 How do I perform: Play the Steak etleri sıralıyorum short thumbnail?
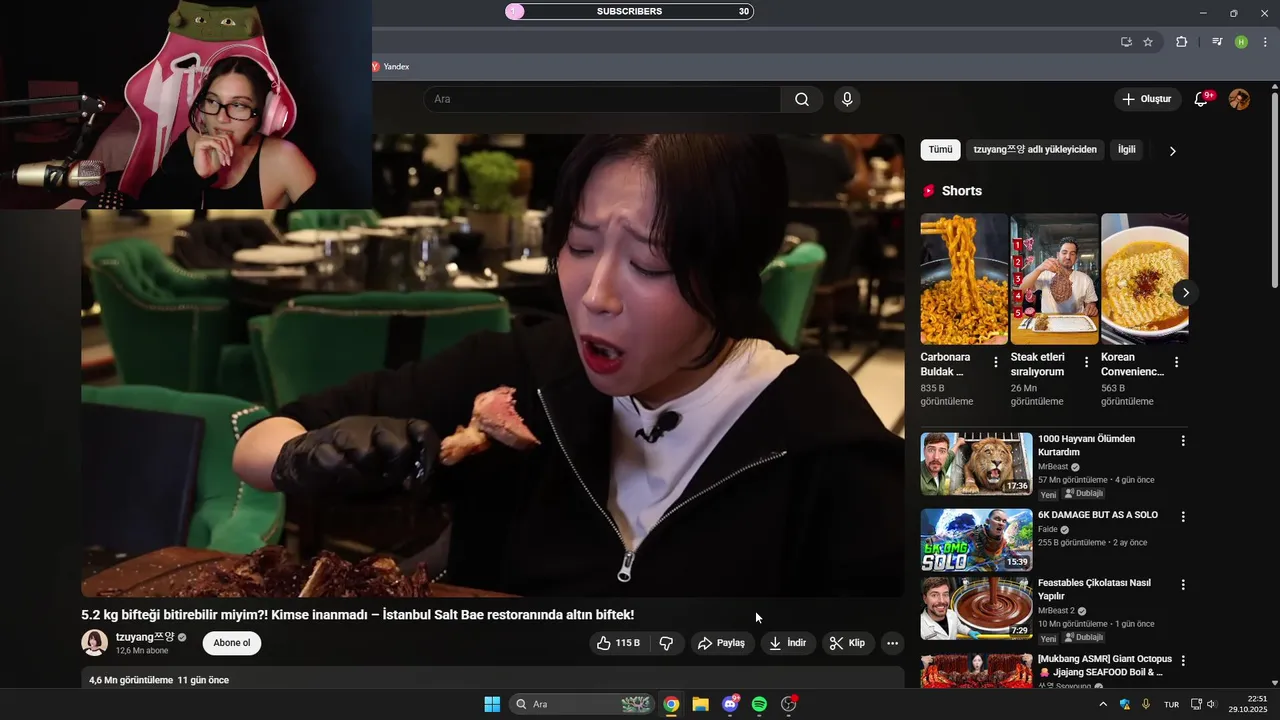tap(1054, 279)
